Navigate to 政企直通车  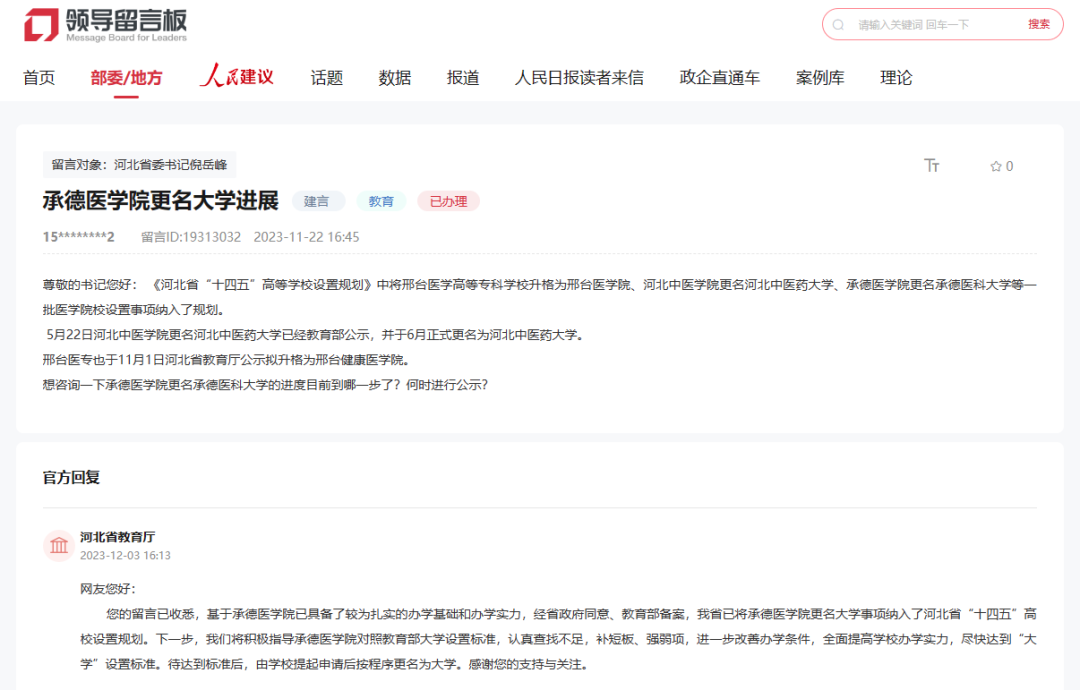[719, 78]
